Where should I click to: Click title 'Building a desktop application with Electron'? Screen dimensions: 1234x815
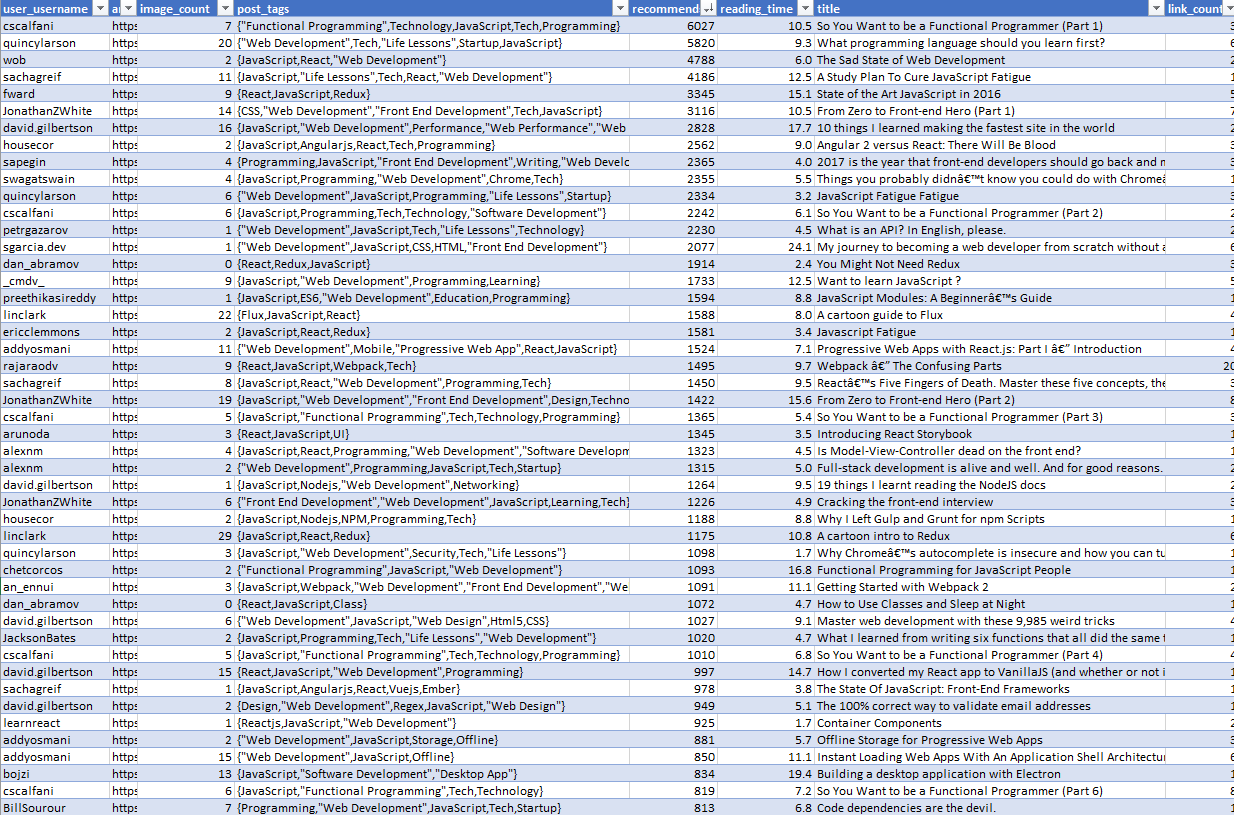(x=939, y=774)
